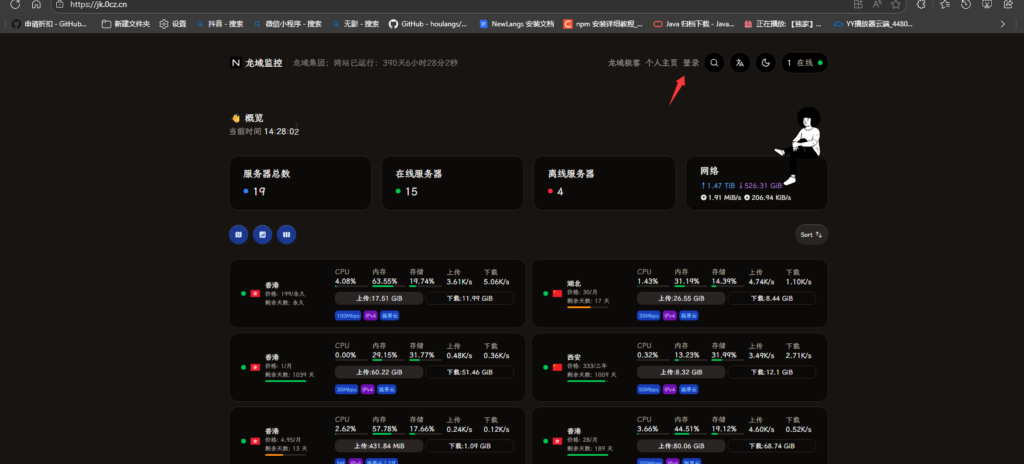1024x464 pixels.
Task: Click Hong Kong flag in the 28/月 card
Action: click(557, 441)
